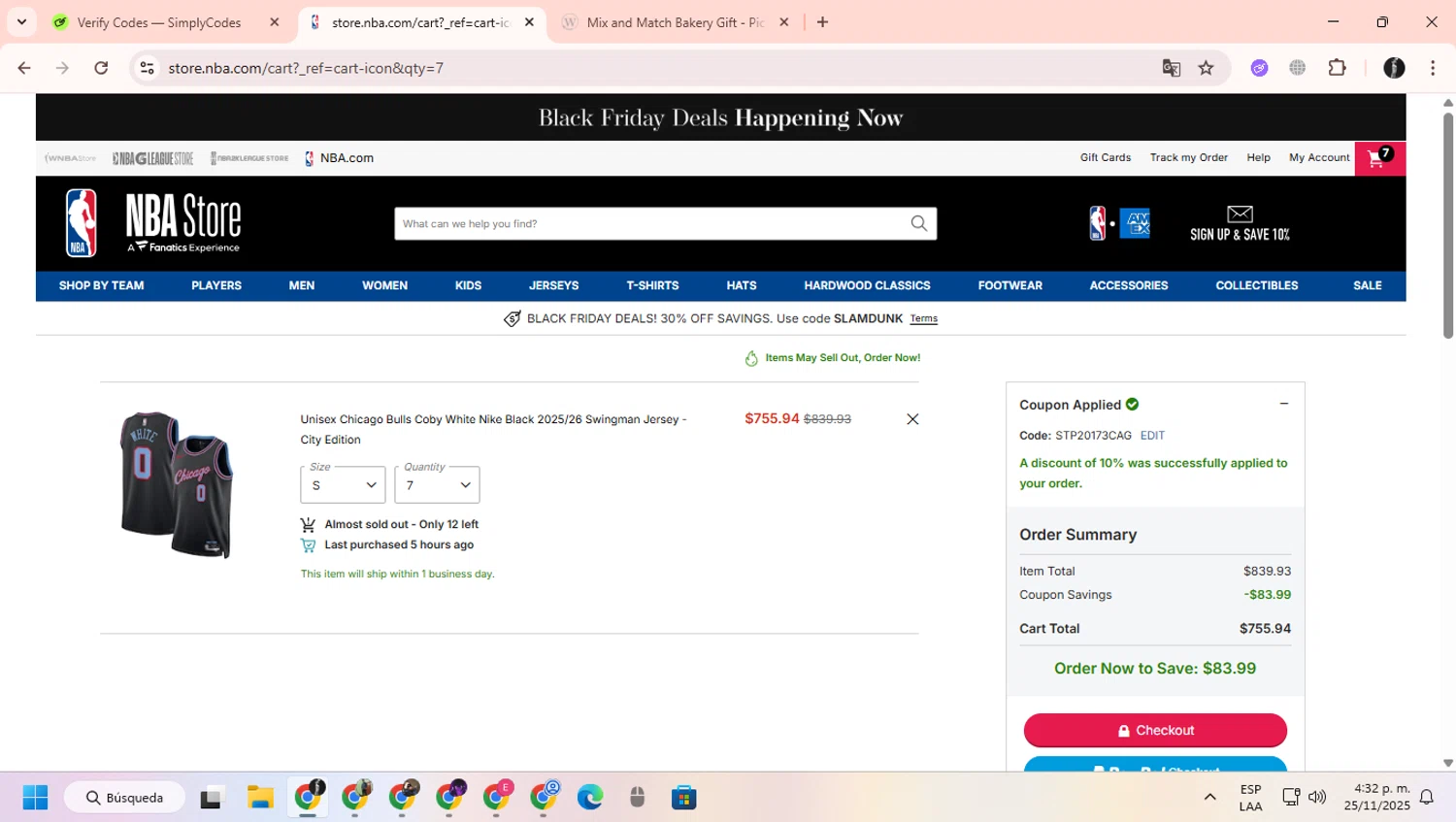Open the PLAYERS menu
This screenshot has width=1456, height=822.
point(216,285)
